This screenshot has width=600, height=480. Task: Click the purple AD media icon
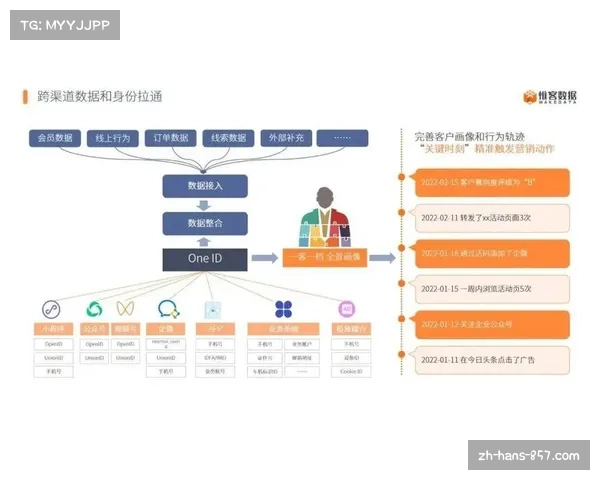click(x=347, y=309)
